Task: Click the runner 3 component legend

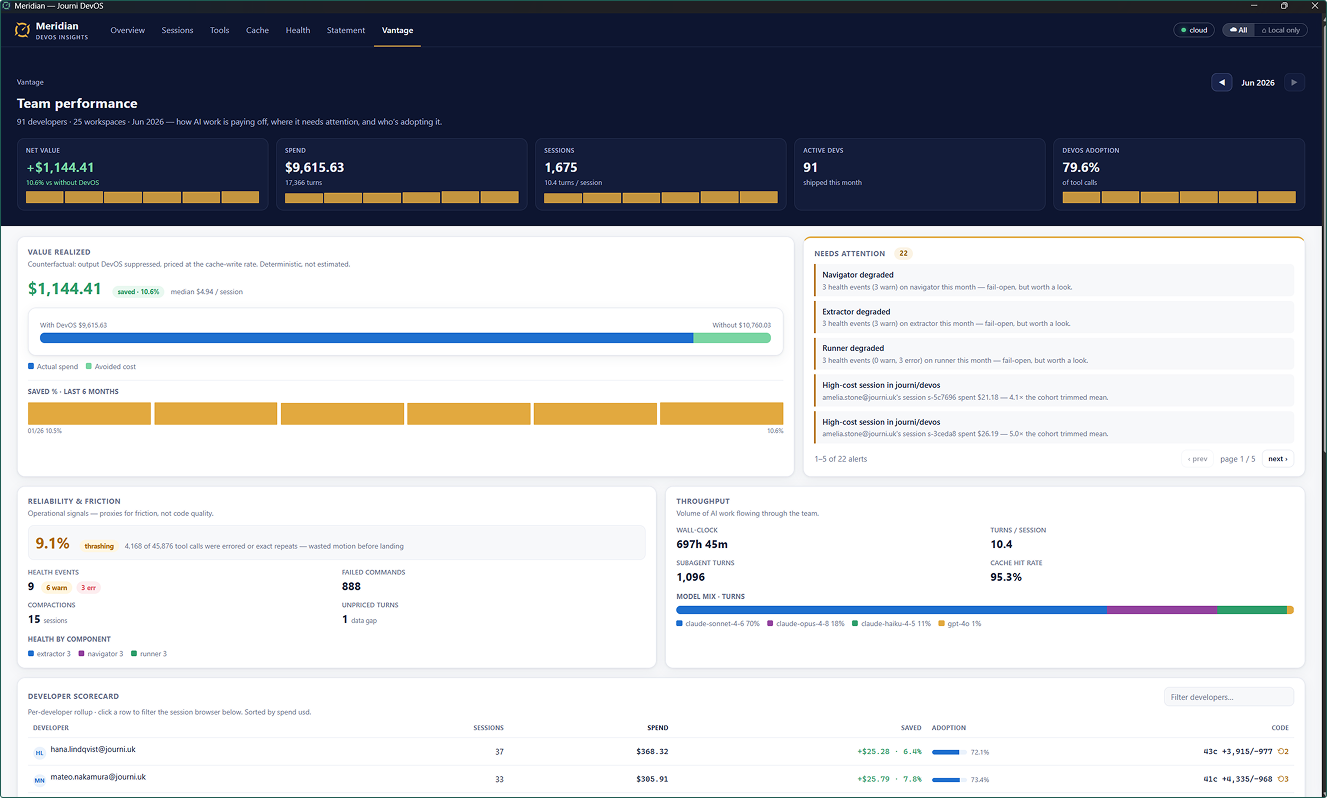Action: (148, 654)
